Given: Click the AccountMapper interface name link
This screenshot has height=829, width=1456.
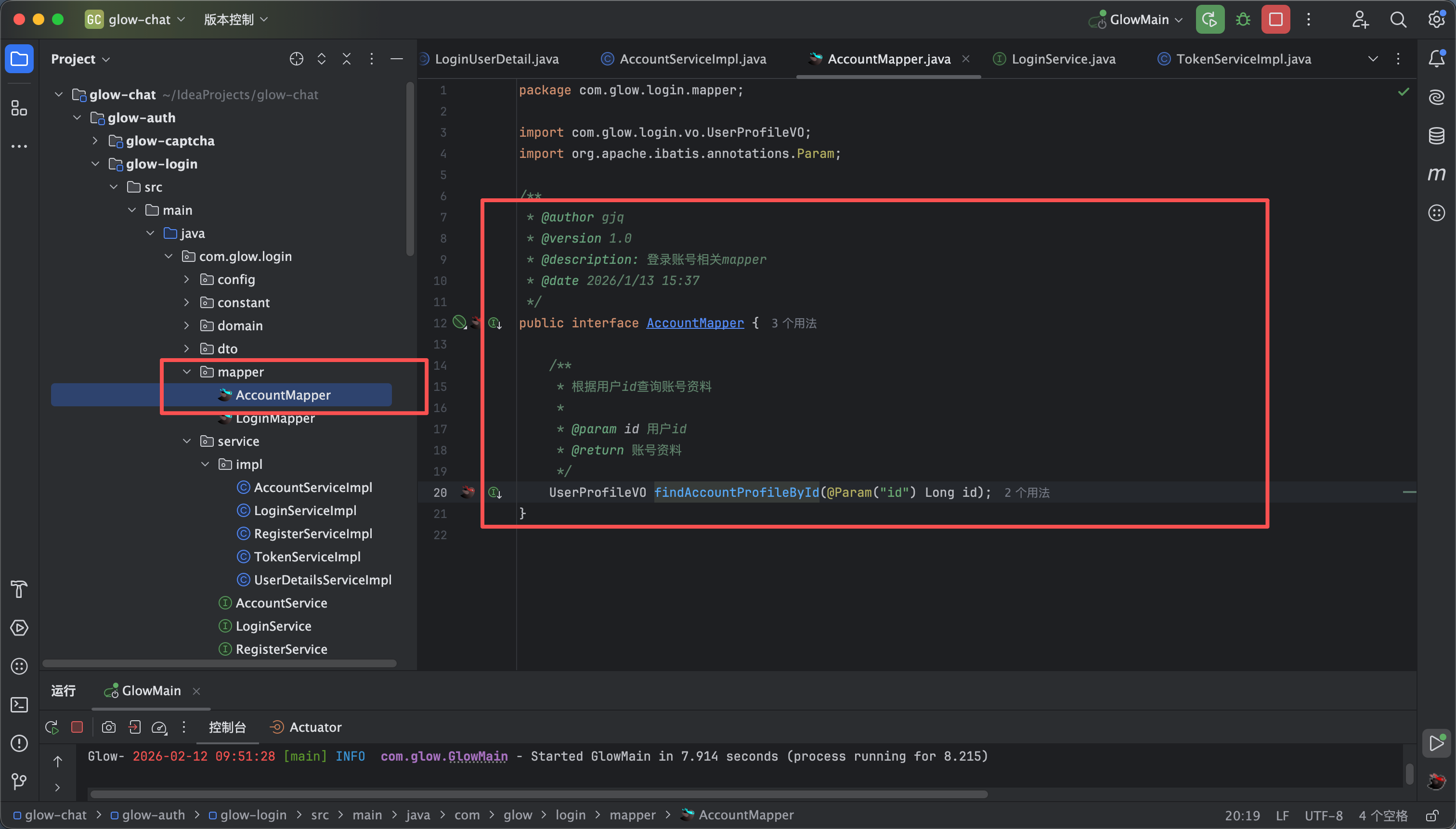Looking at the screenshot, I should click(695, 323).
